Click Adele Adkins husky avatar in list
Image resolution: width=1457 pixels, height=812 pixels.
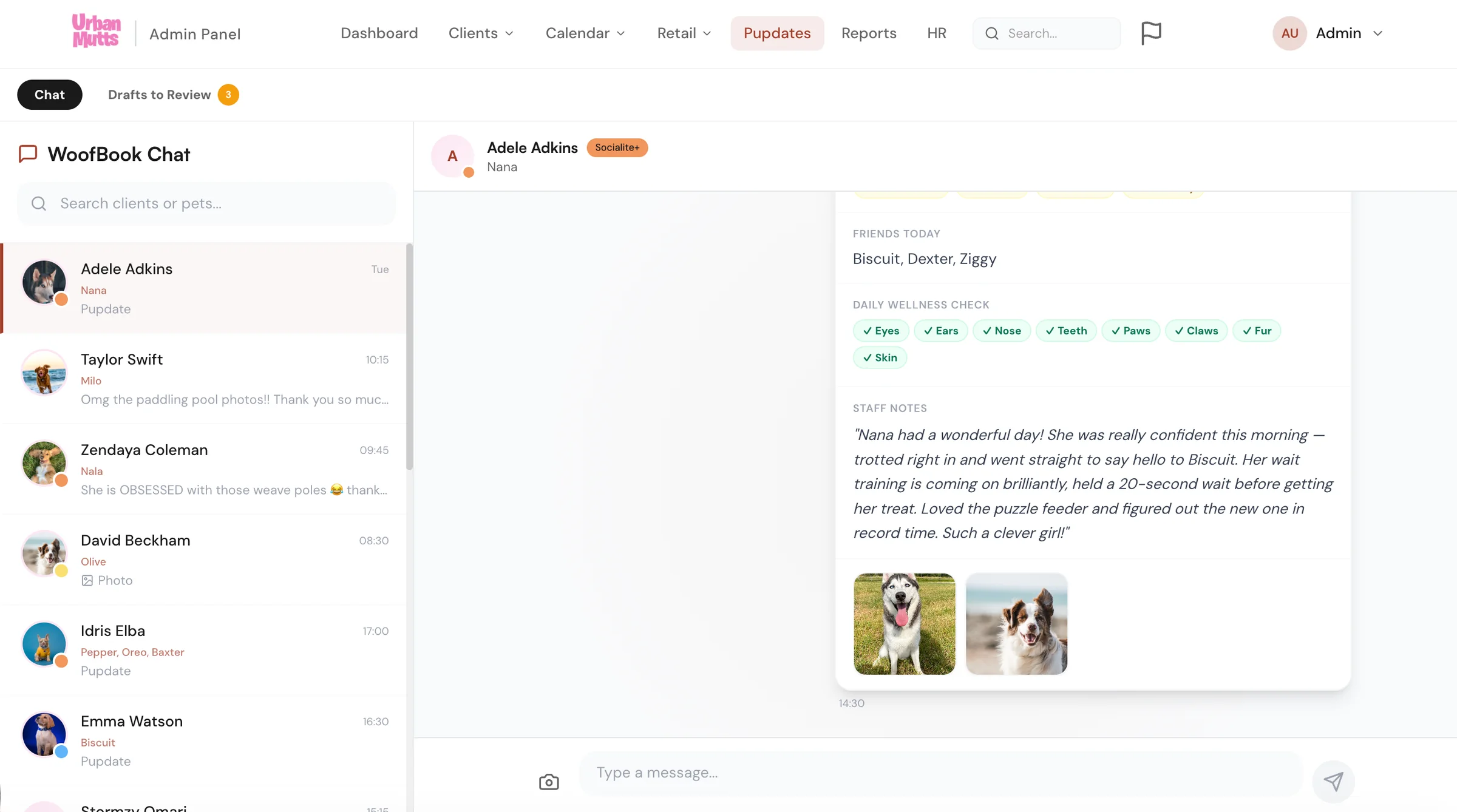click(44, 282)
